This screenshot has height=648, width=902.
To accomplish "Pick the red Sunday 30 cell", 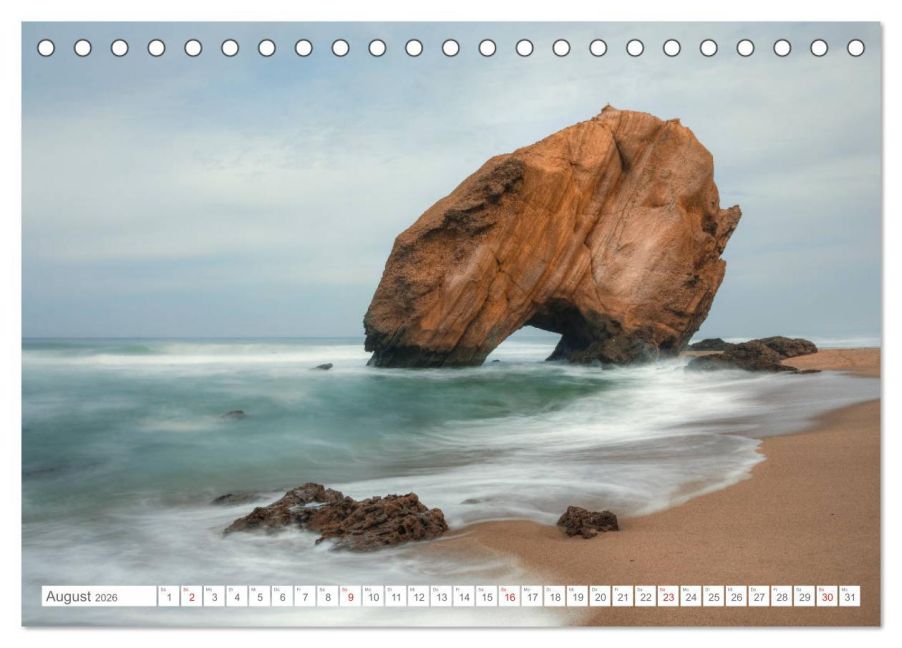I will pos(826,597).
